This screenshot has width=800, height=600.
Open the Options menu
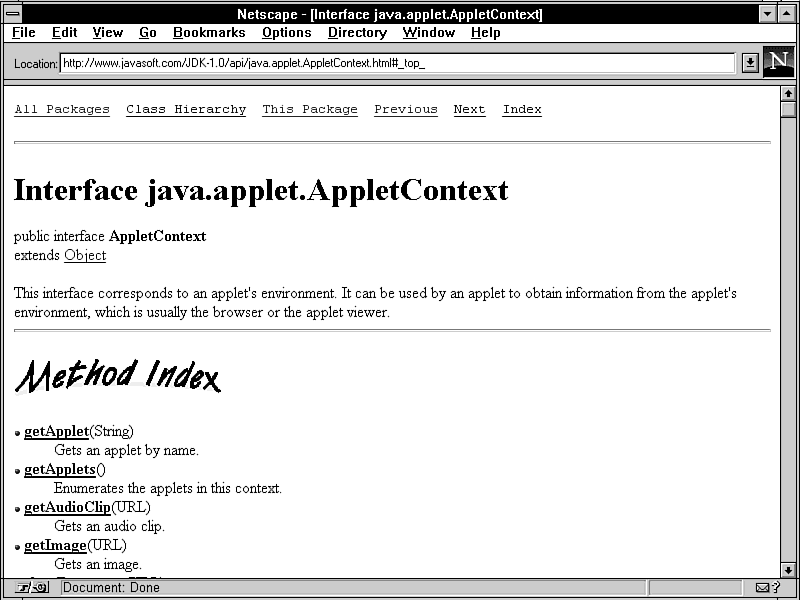287,33
